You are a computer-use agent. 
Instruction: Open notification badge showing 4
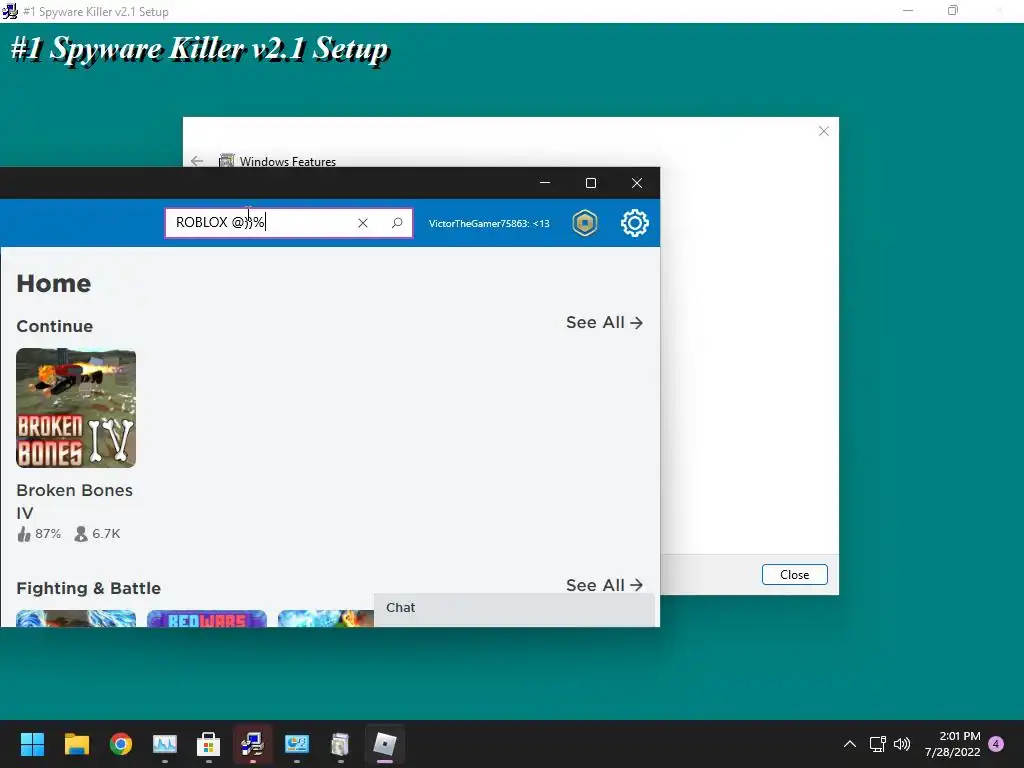(x=996, y=744)
